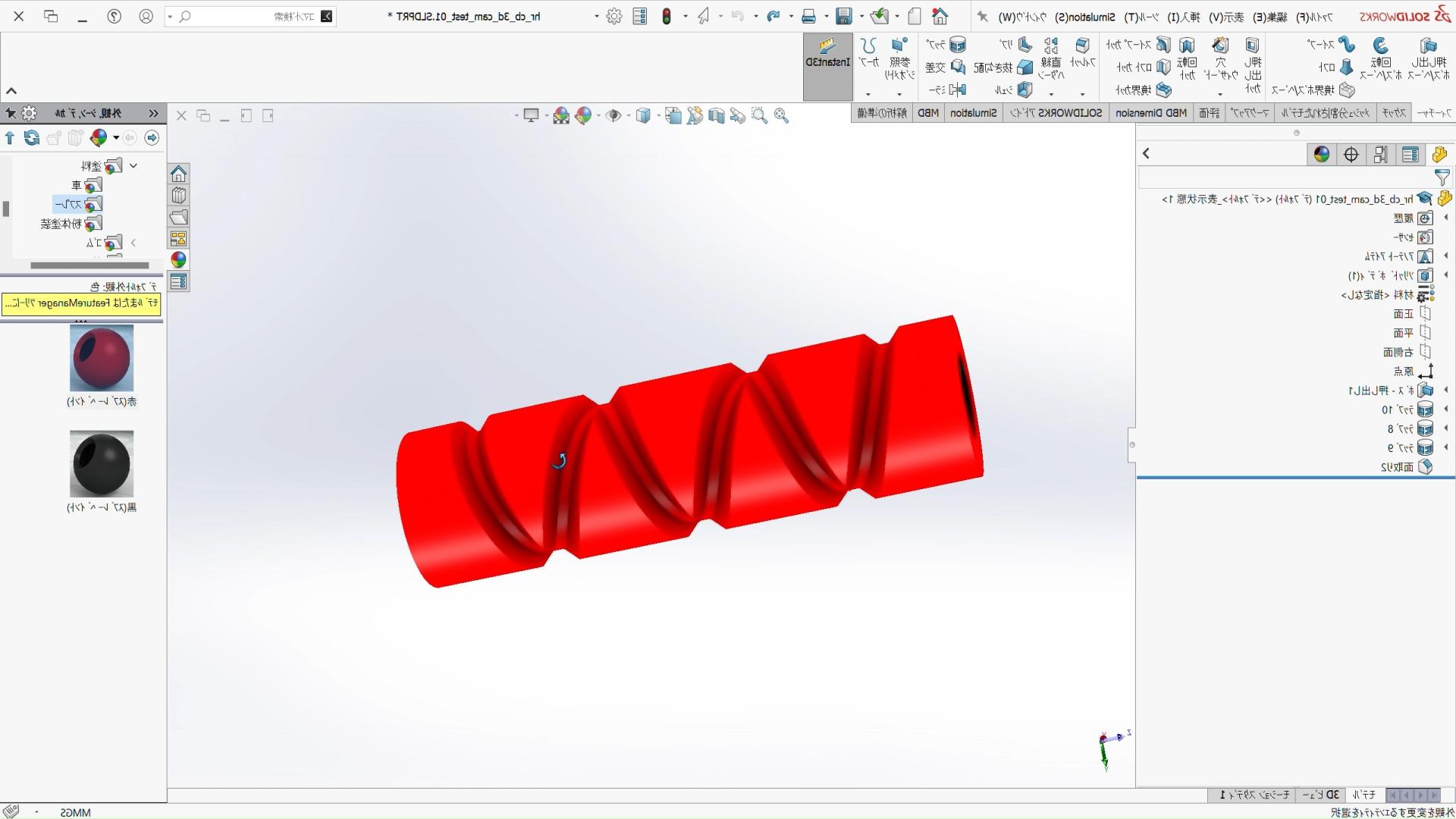This screenshot has height=819, width=1456.
Task: Choose the 押し出しカット (Extruded Cut) tool
Action: pyautogui.click(x=1253, y=64)
